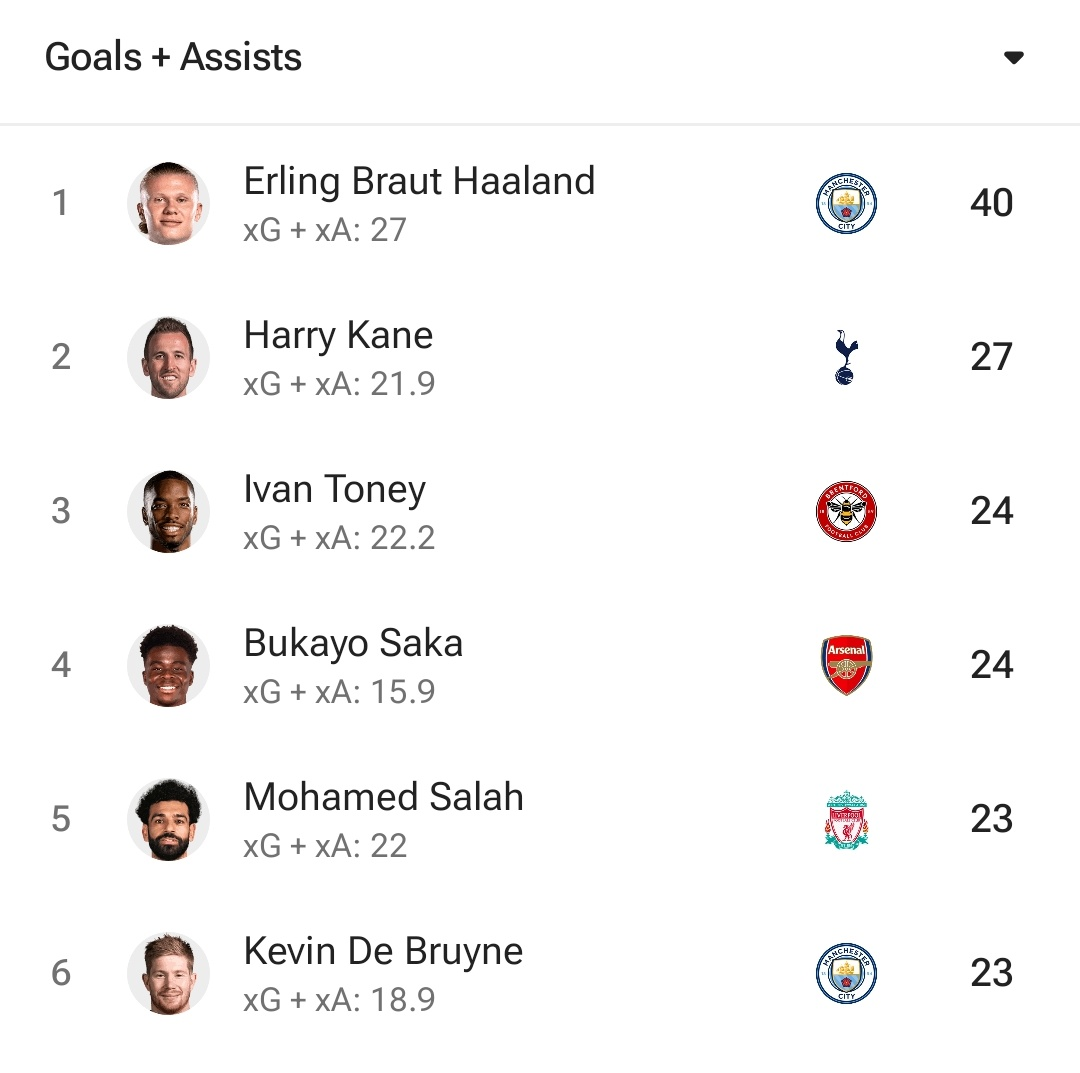The image size is (1080, 1073).
Task: Tap Mohamed Salah's player avatar
Action: point(168,819)
